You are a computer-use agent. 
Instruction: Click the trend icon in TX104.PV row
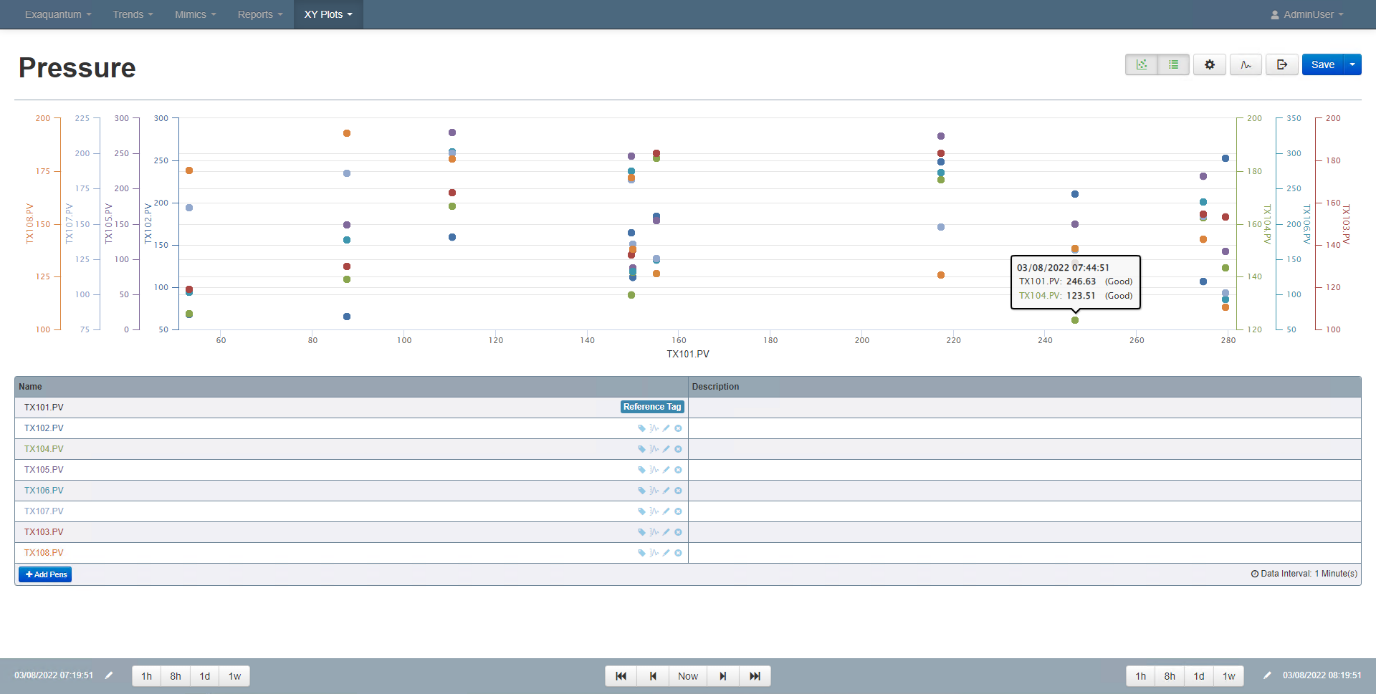coord(654,449)
